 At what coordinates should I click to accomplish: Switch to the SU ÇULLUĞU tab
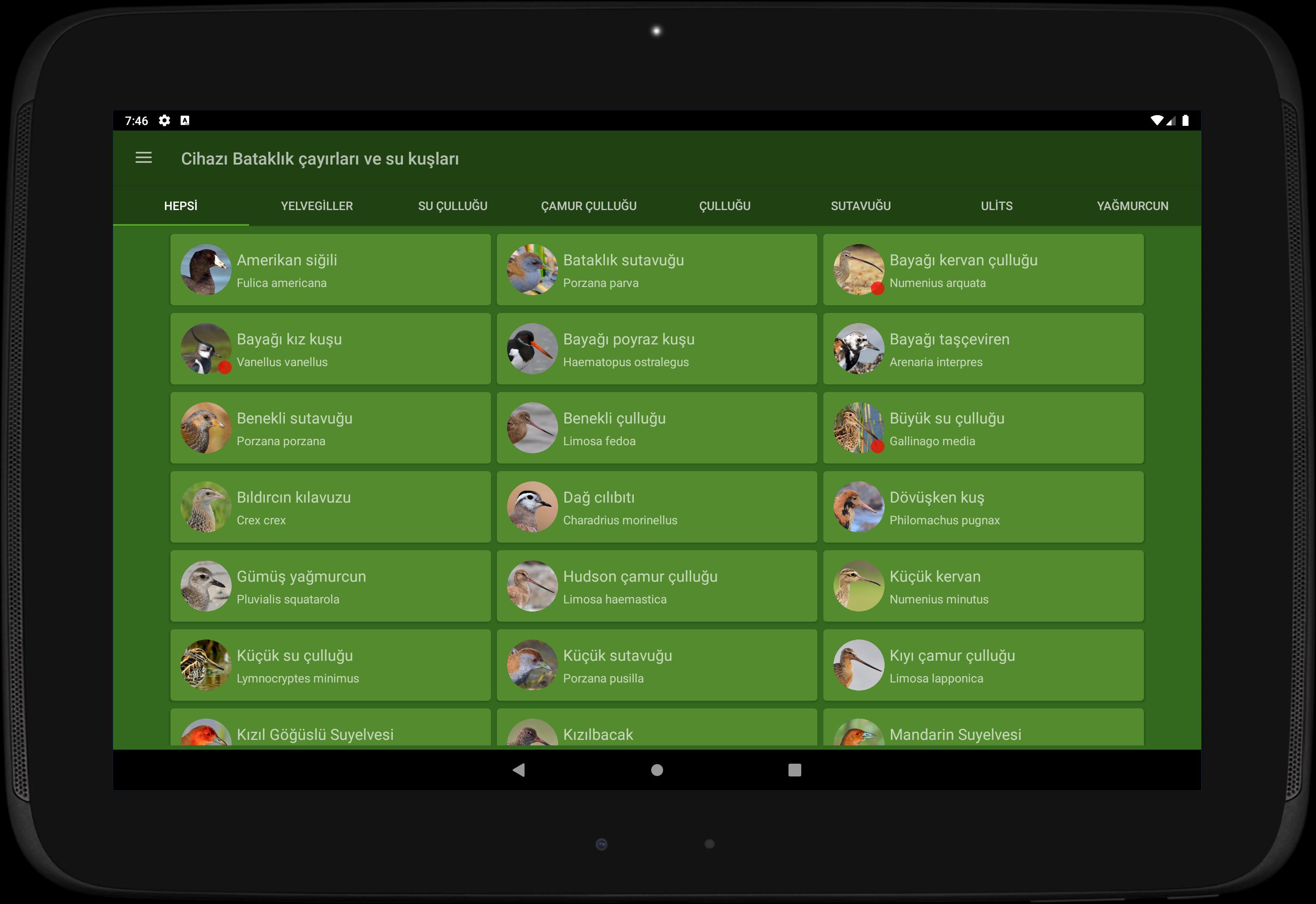point(452,206)
